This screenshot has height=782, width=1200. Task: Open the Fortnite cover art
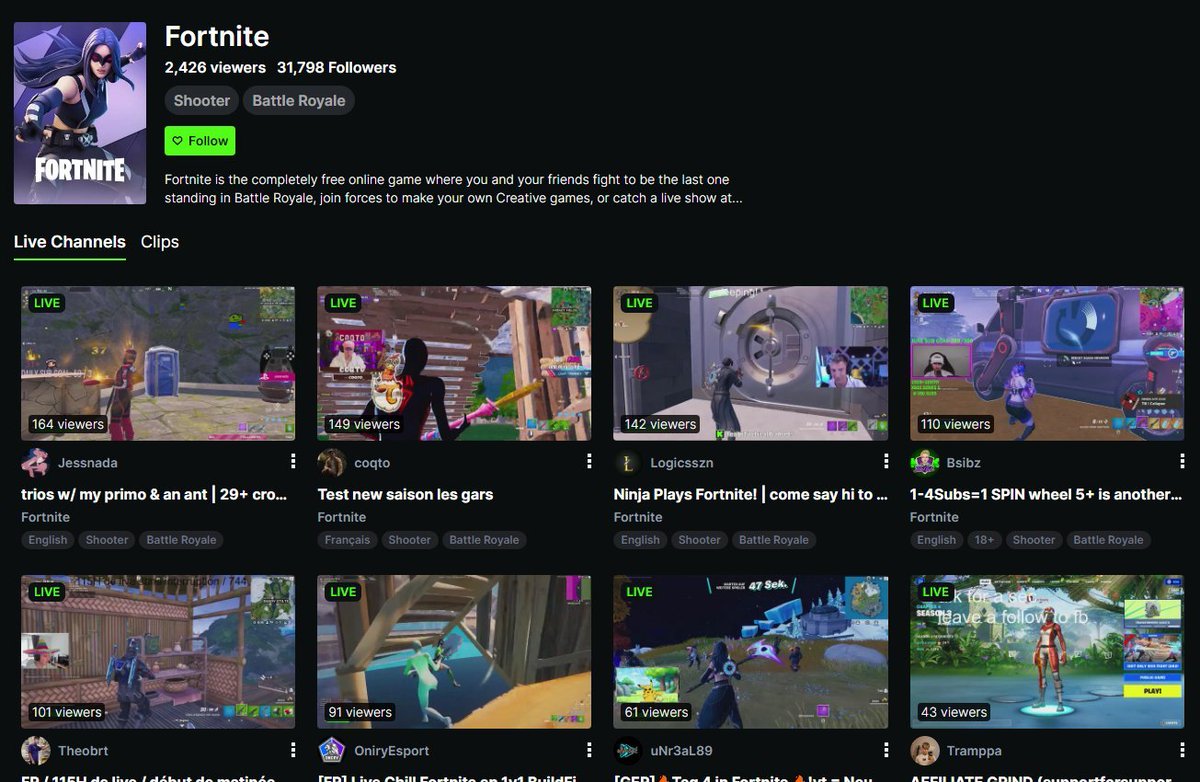click(x=80, y=113)
